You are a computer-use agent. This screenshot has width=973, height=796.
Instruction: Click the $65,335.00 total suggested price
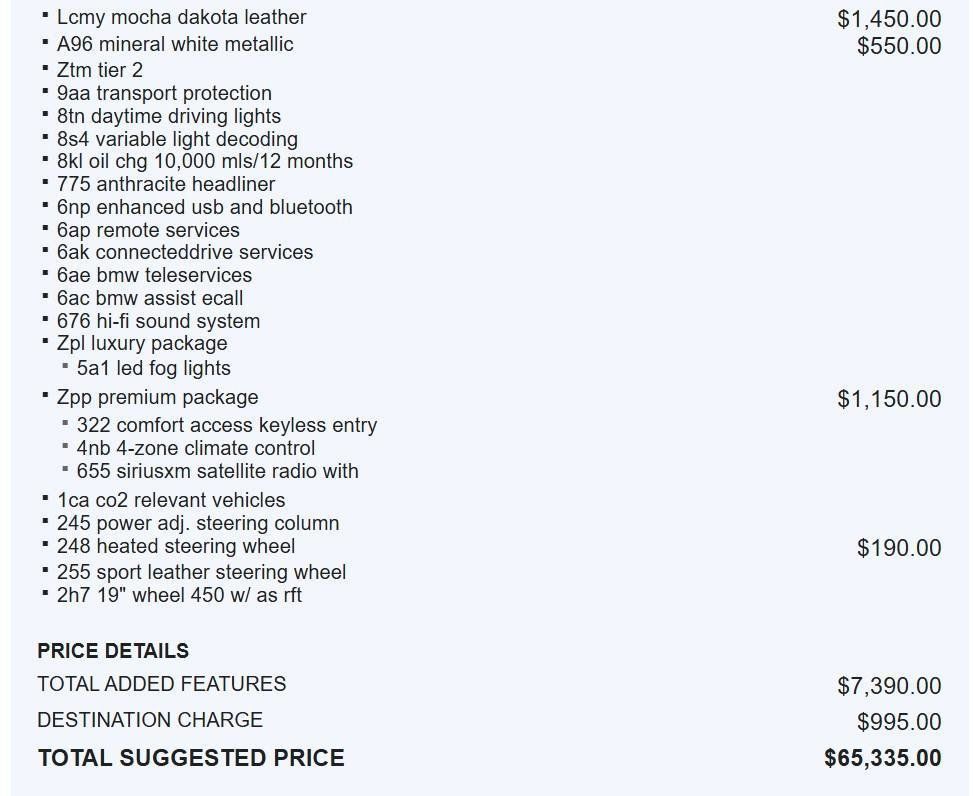click(882, 758)
